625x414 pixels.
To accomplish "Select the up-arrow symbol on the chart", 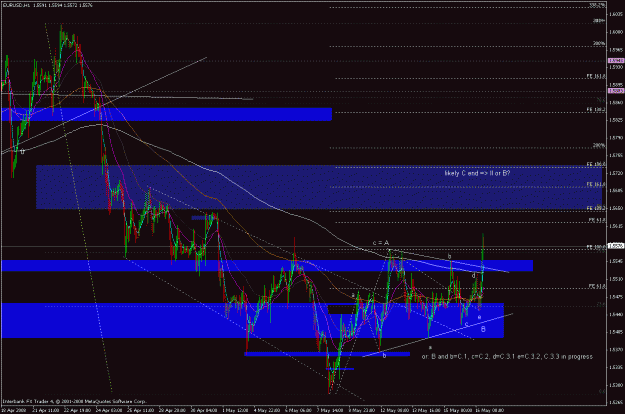I will pyautogui.click(x=22, y=151).
